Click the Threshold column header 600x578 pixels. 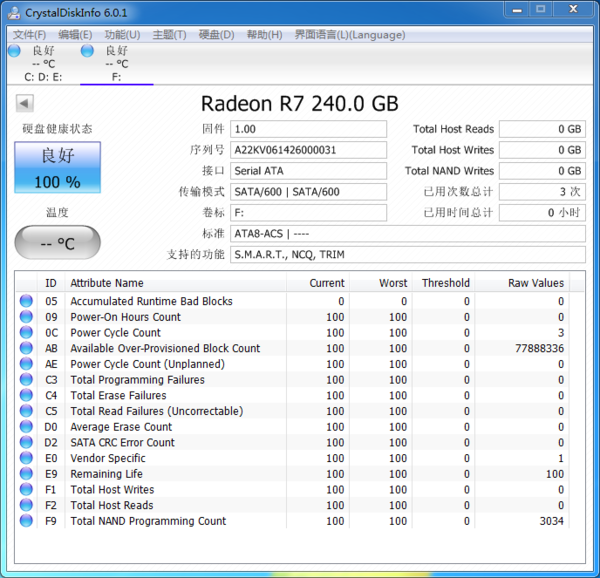click(x=443, y=283)
